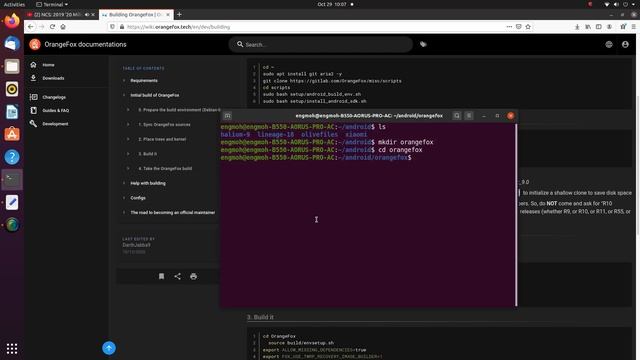Click the terminal scrollbar
The image size is (640, 360).
pos(516,215)
